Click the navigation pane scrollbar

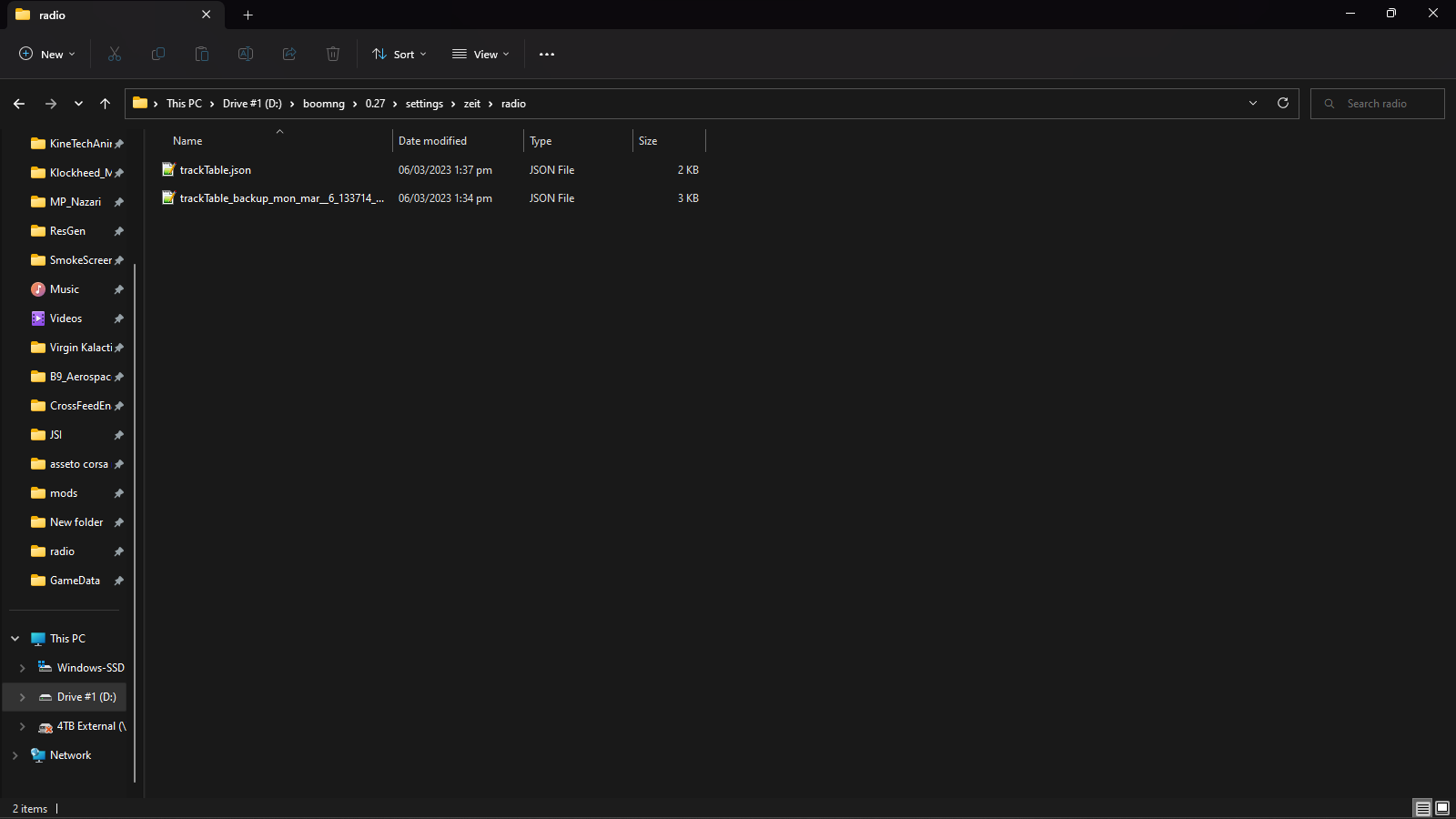pos(135,523)
